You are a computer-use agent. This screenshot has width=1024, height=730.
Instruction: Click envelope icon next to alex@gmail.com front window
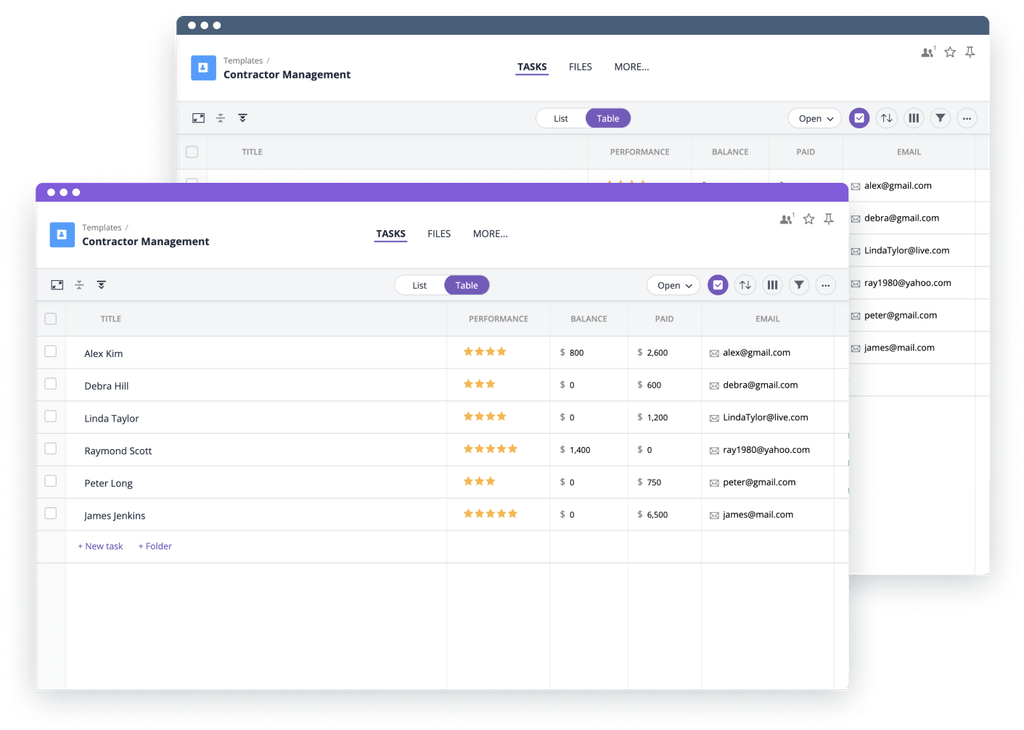[714, 353]
